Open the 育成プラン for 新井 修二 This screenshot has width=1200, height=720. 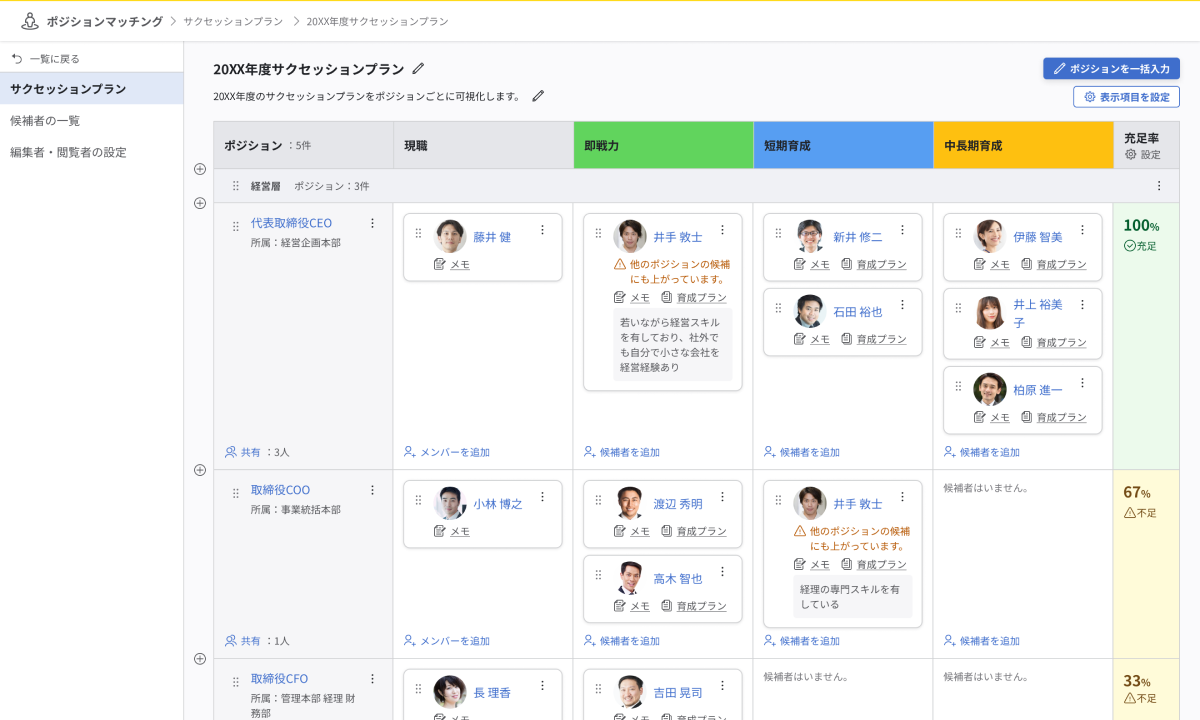874,264
